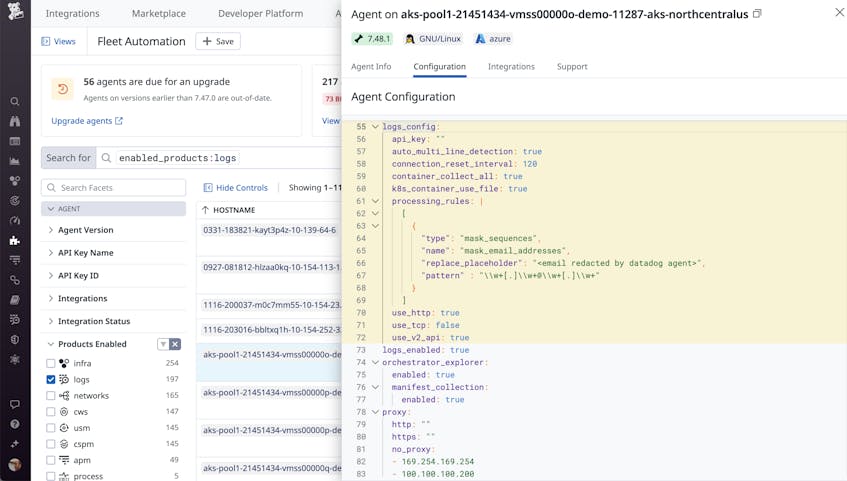Click the Save button

coord(218,41)
